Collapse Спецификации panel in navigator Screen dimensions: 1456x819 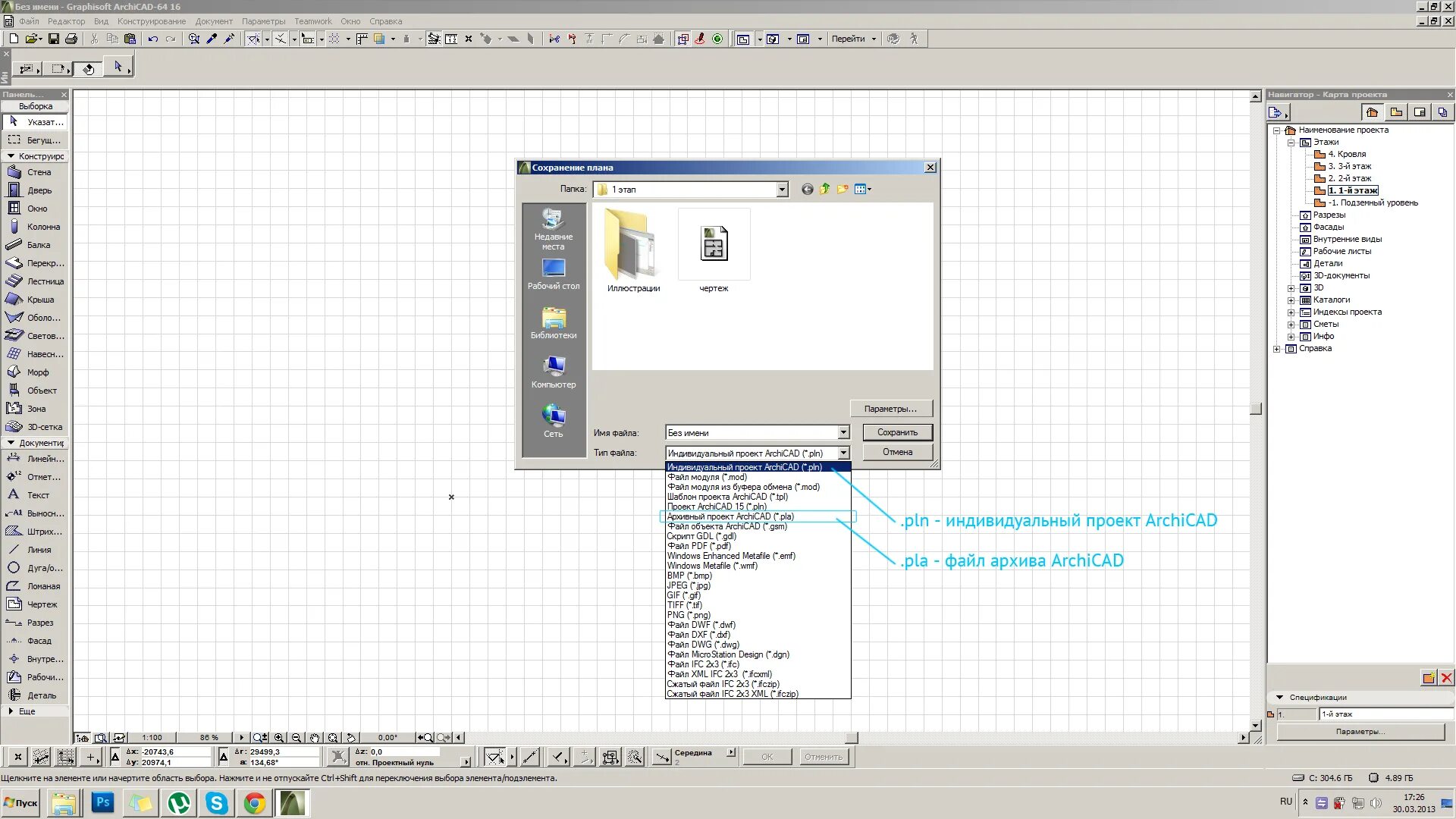pos(1279,697)
